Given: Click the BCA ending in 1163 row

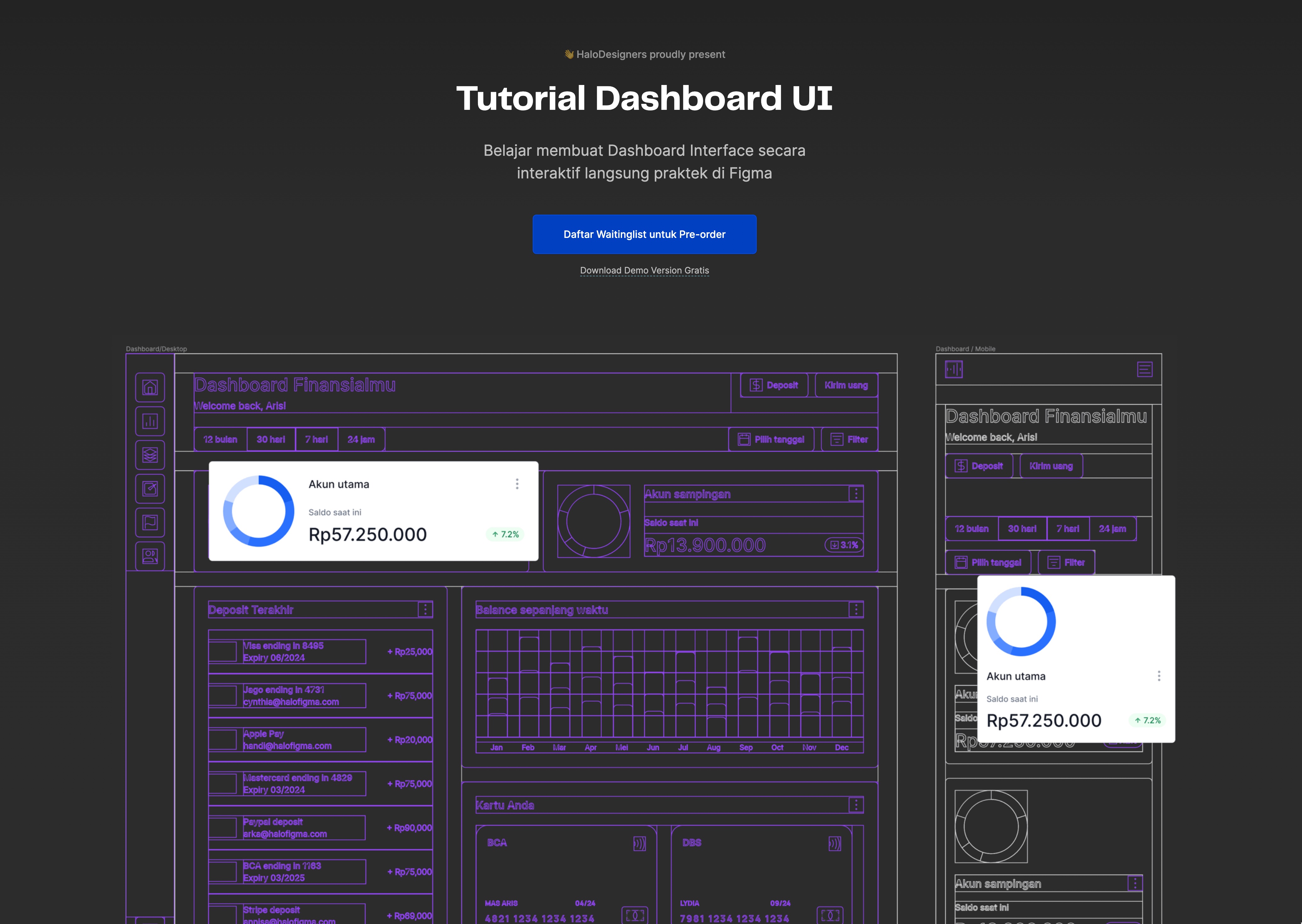Looking at the screenshot, I should tap(320, 872).
